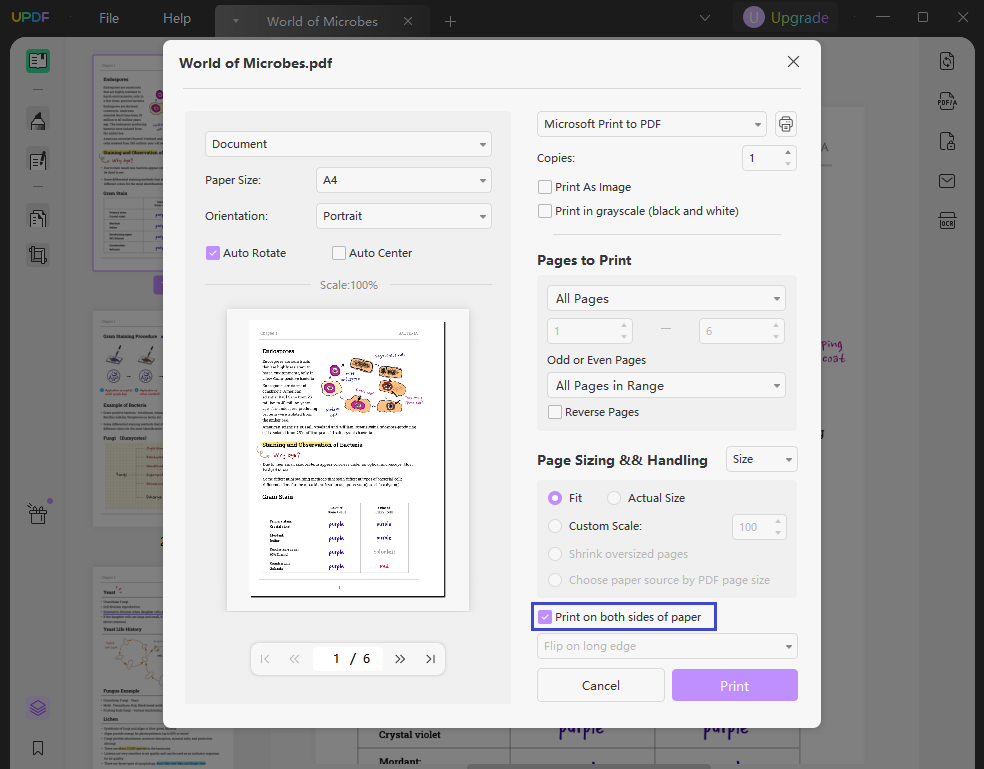Decrease the Copies count stepper

(x=788, y=164)
